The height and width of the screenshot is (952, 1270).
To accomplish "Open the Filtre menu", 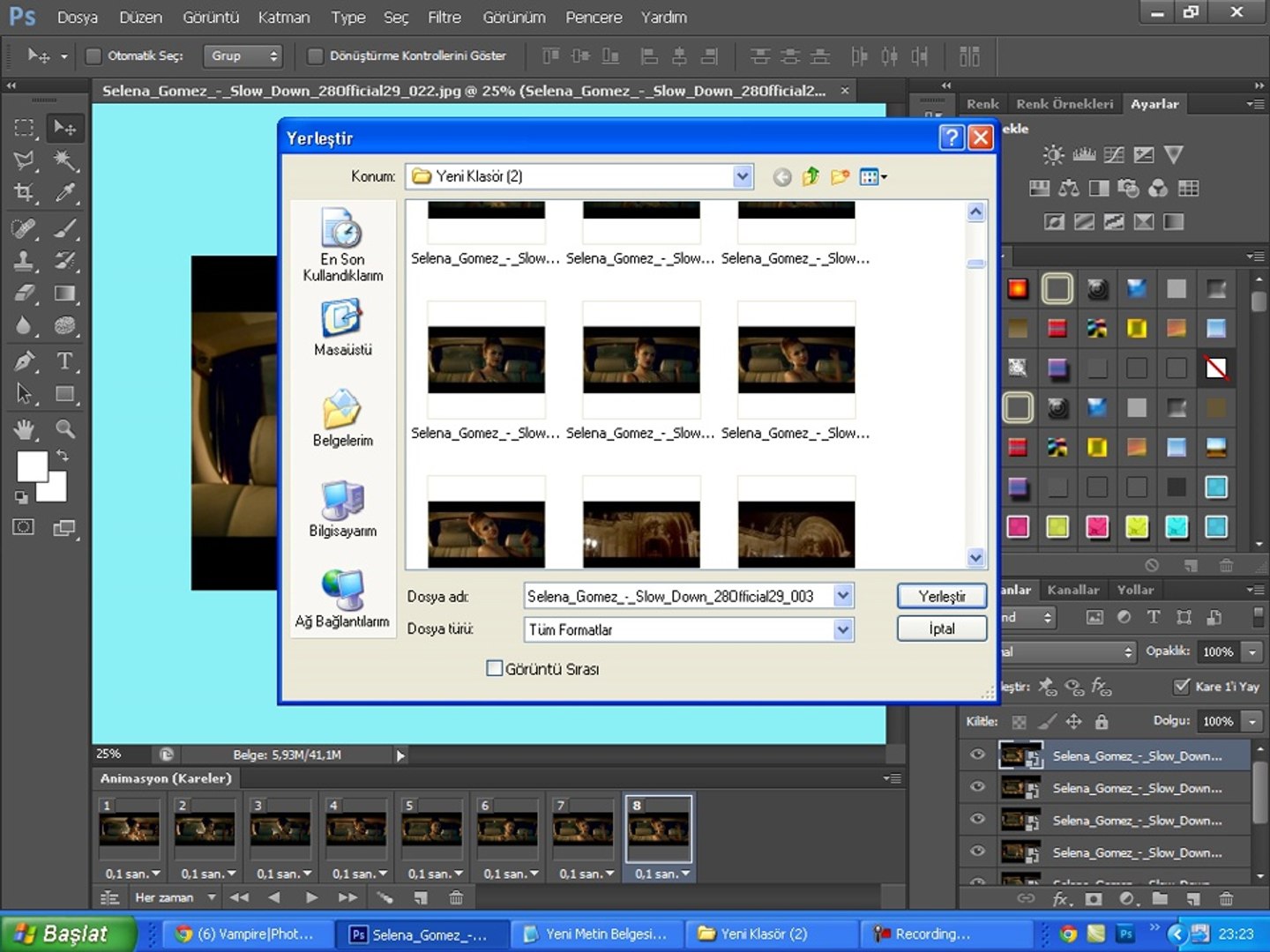I will pos(444,17).
